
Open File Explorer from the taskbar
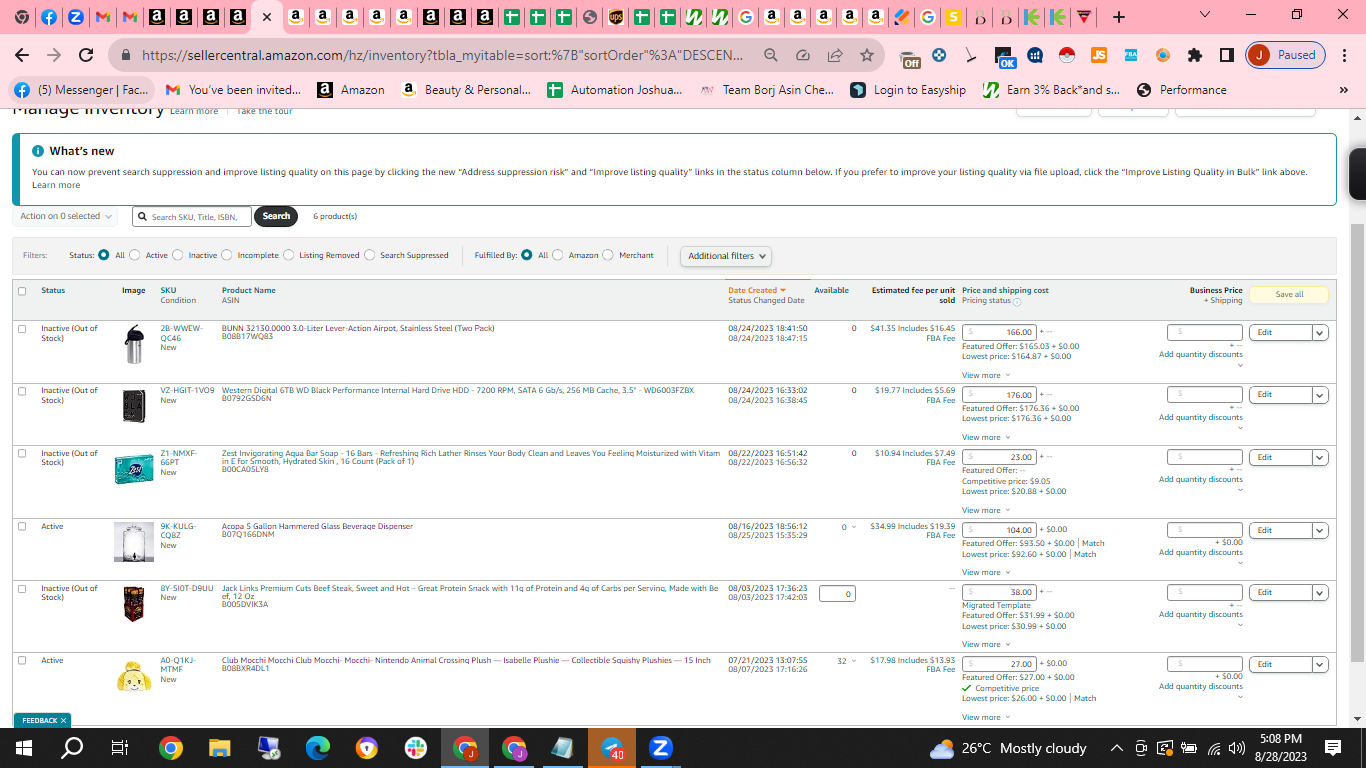(x=220, y=748)
